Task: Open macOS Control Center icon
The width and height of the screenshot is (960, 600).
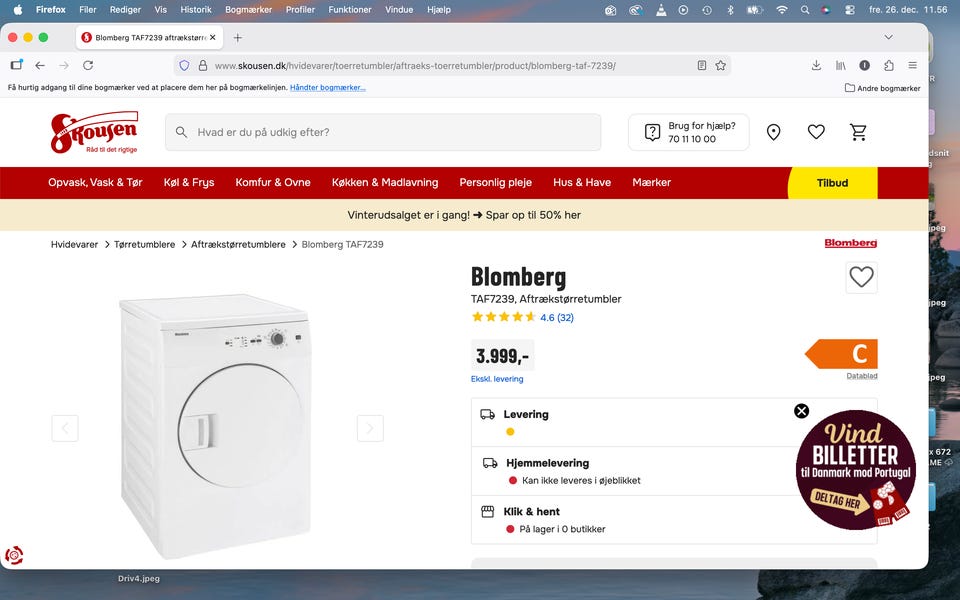Action: click(850, 10)
